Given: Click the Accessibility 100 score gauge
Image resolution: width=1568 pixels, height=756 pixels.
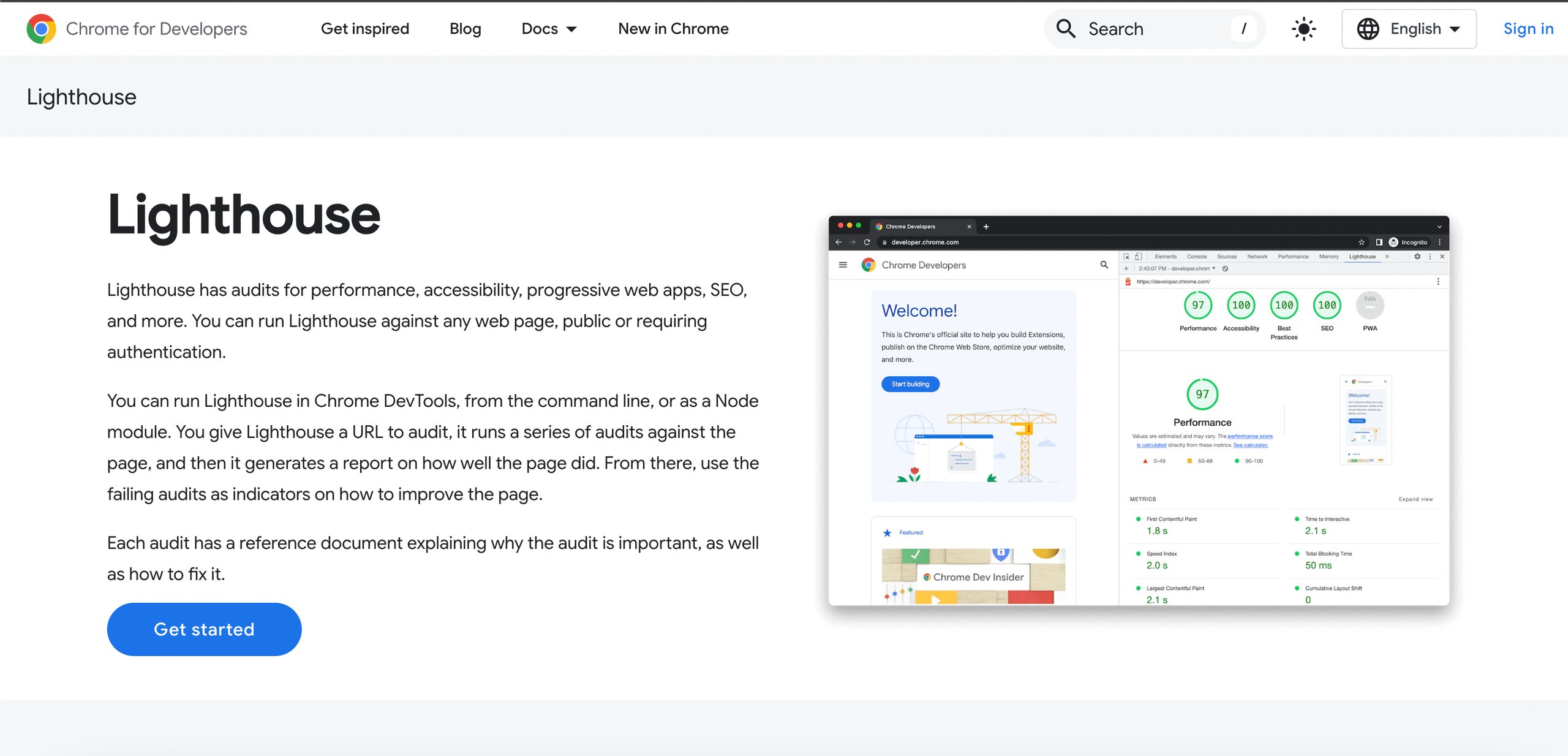Looking at the screenshot, I should (x=1241, y=305).
